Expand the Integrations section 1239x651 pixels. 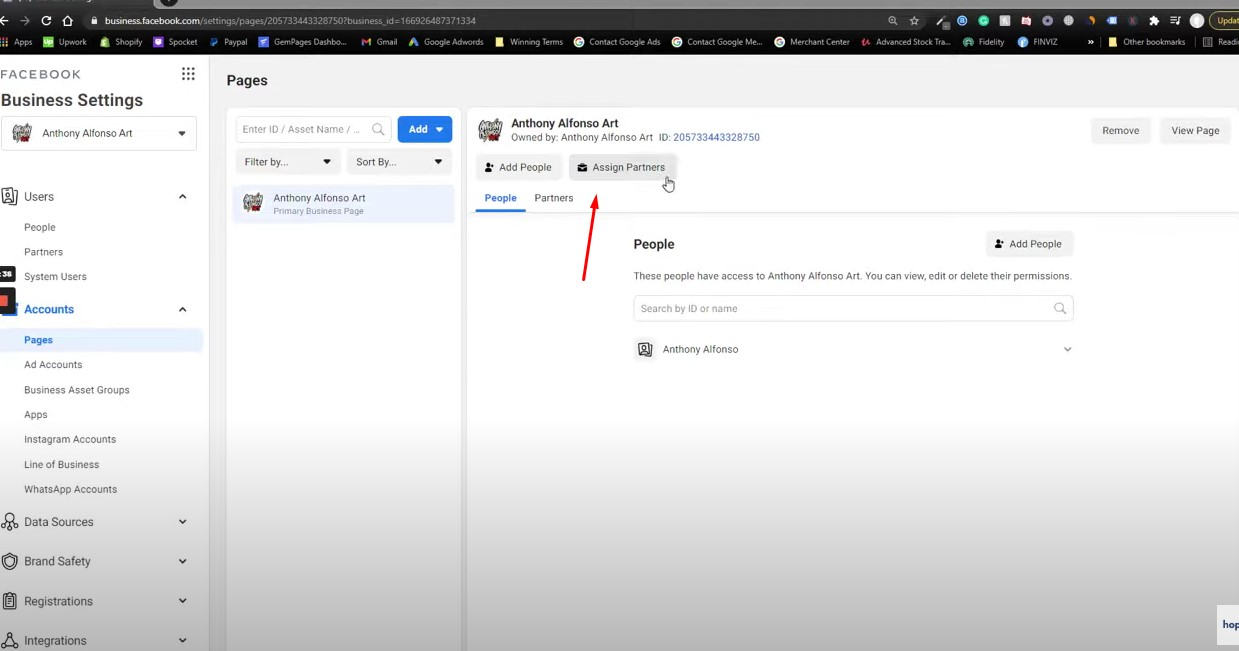(x=182, y=641)
